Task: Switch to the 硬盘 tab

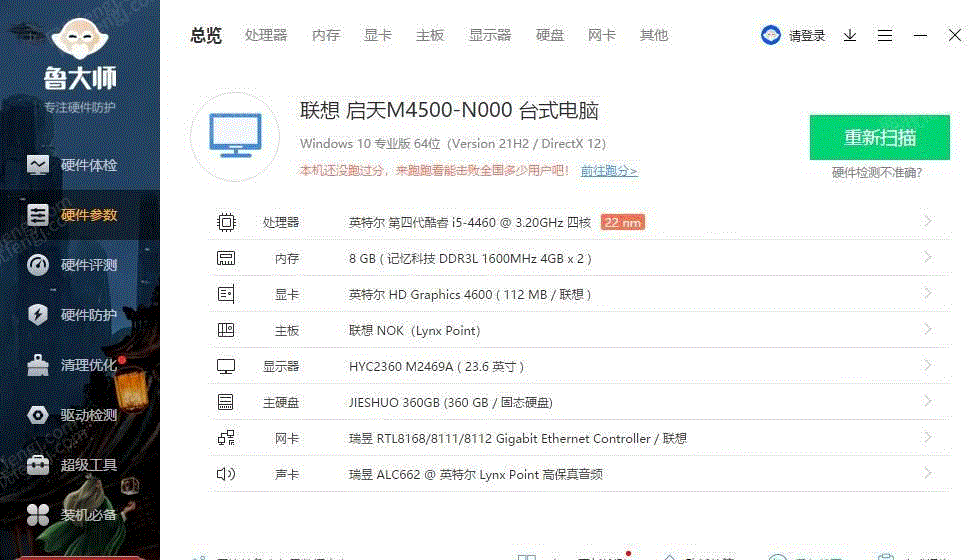Action: click(x=550, y=35)
